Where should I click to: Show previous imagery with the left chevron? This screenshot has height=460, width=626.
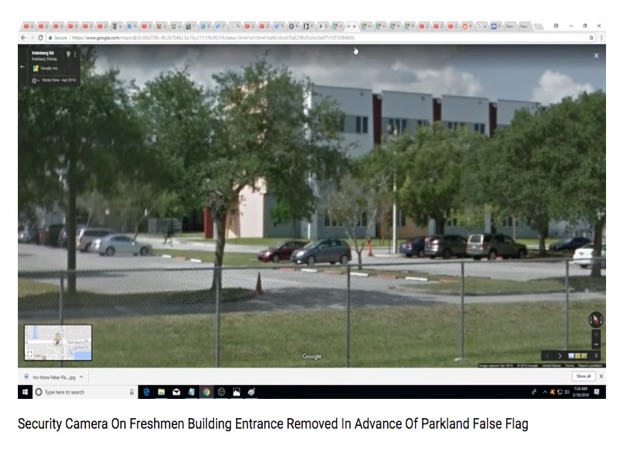[547, 356]
